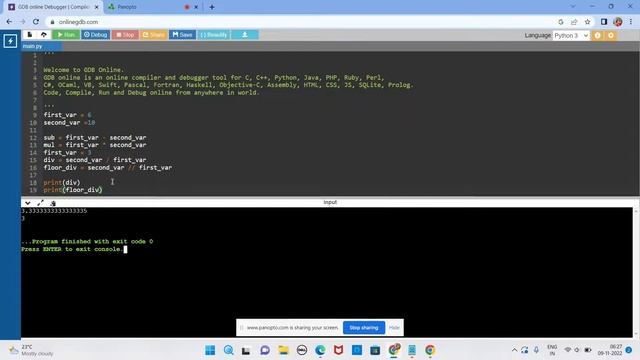This screenshot has width=640, height=360.
Task: Hide the Panopto screen sharing banner
Action: coord(394,327)
